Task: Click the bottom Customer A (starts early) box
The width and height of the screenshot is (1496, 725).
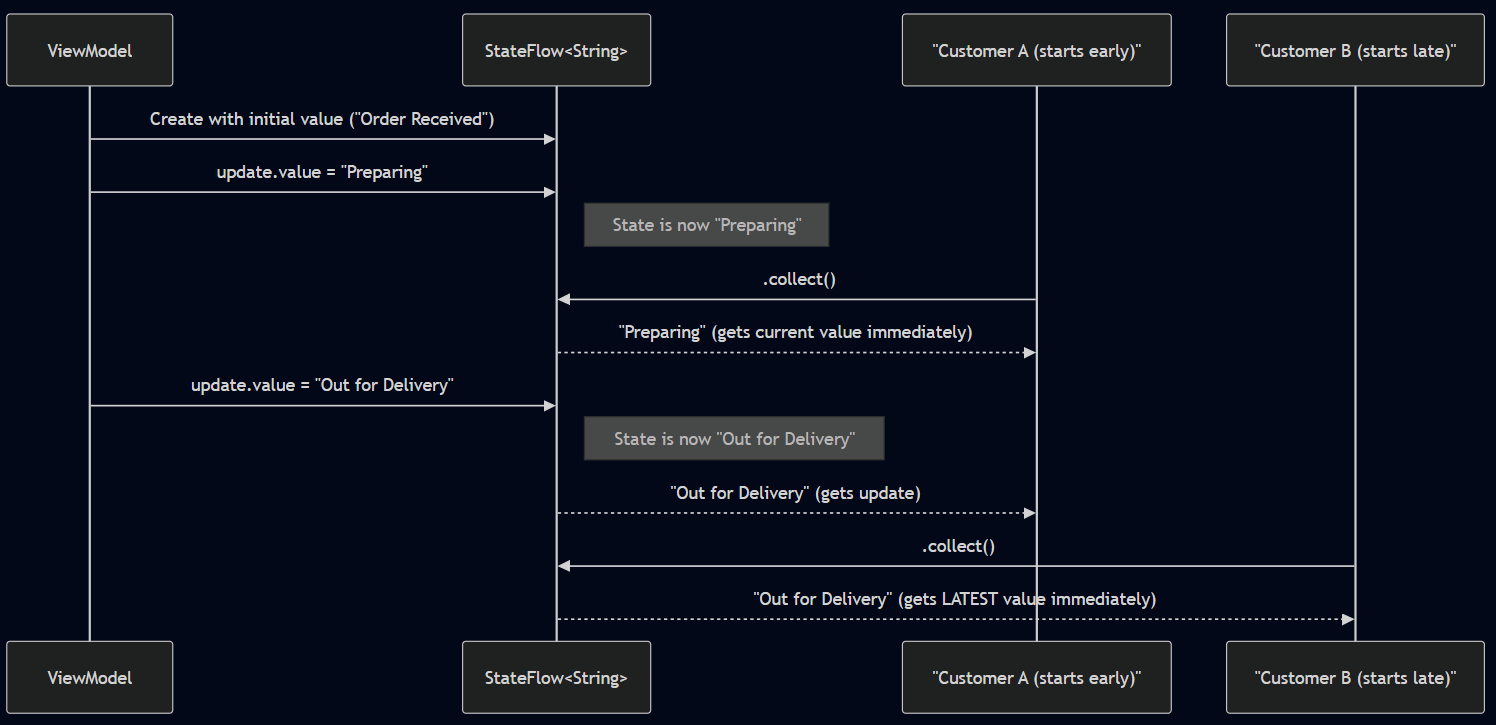Action: 1036,677
